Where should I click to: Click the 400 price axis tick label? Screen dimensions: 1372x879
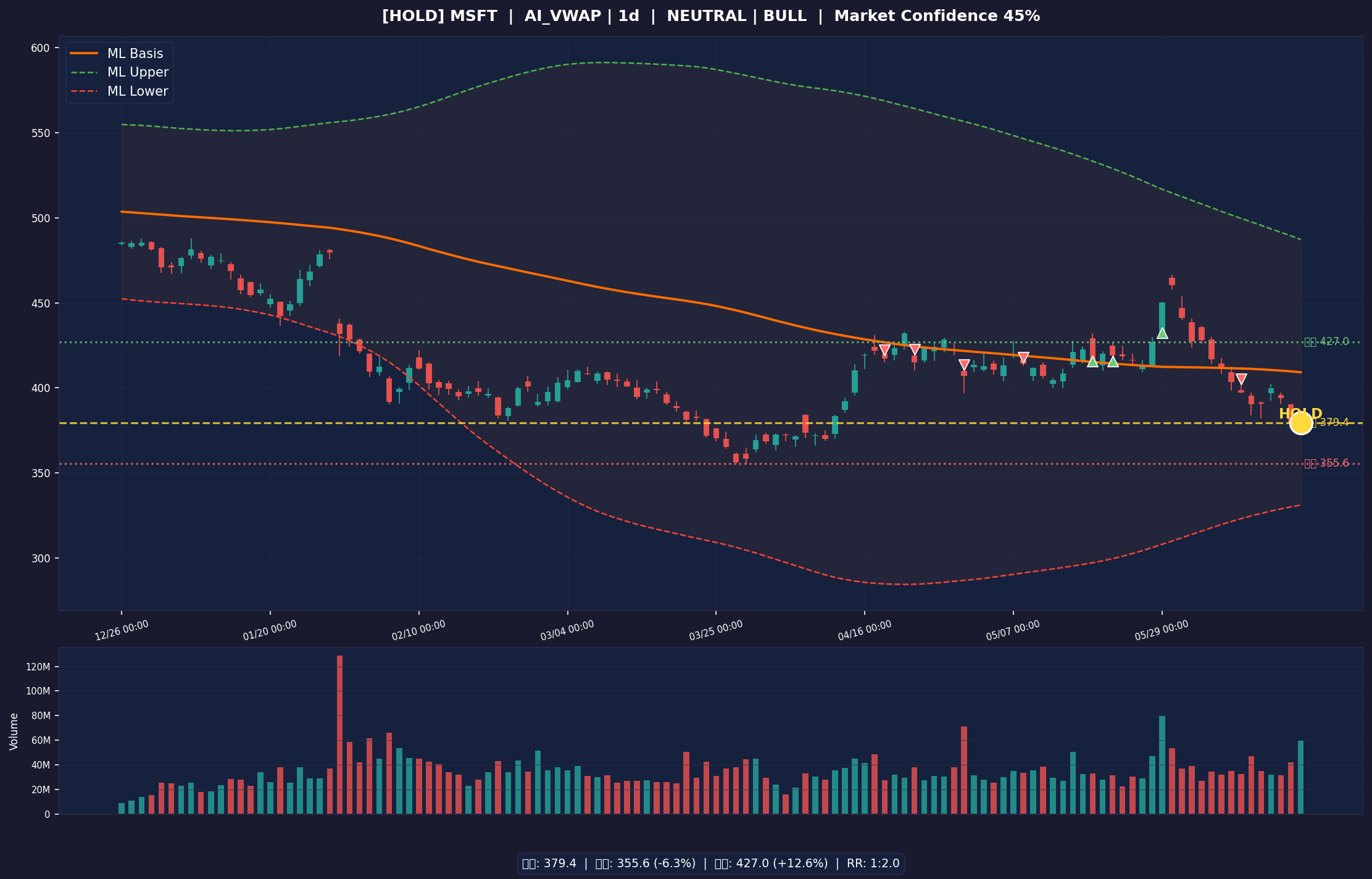click(40, 388)
